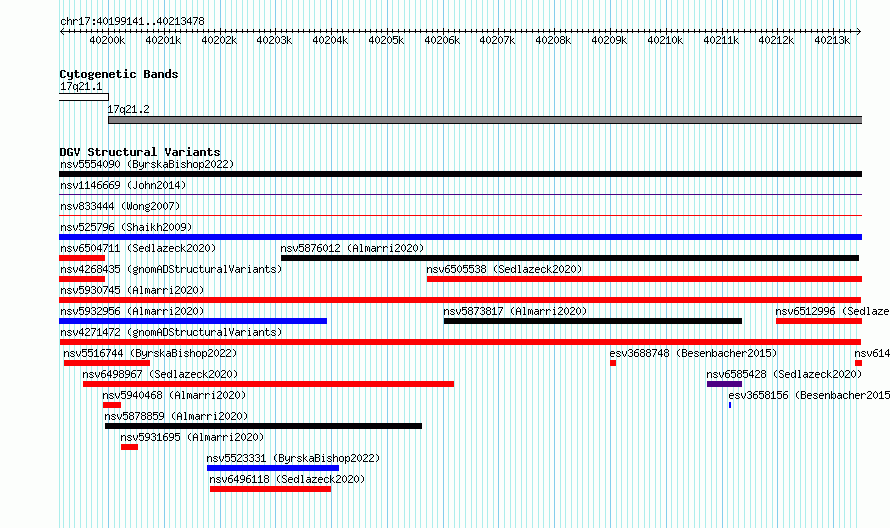890x528 pixels.
Task: Open nsv5876012 (Almarri2020) variant label
Action: point(352,248)
